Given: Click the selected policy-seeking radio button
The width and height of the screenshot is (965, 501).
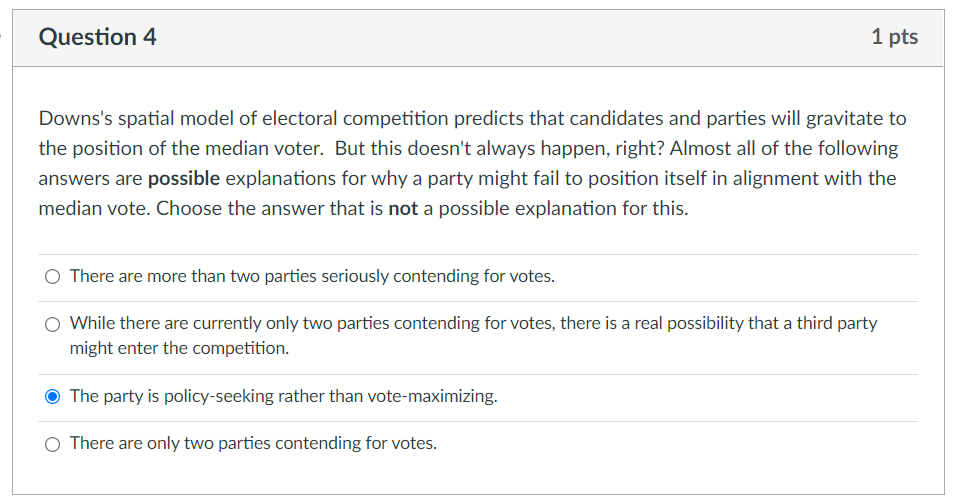Looking at the screenshot, I should pos(52,397).
